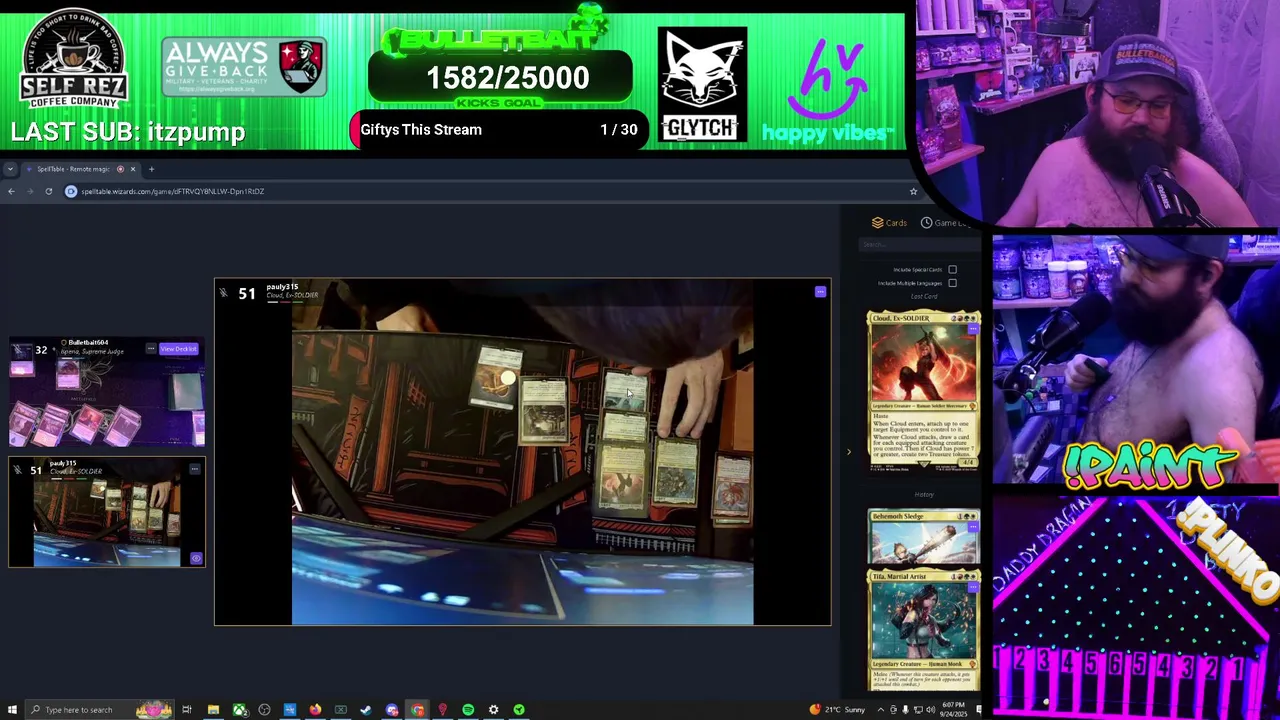Open options on Tifa, Martial Artist card

click(972, 587)
